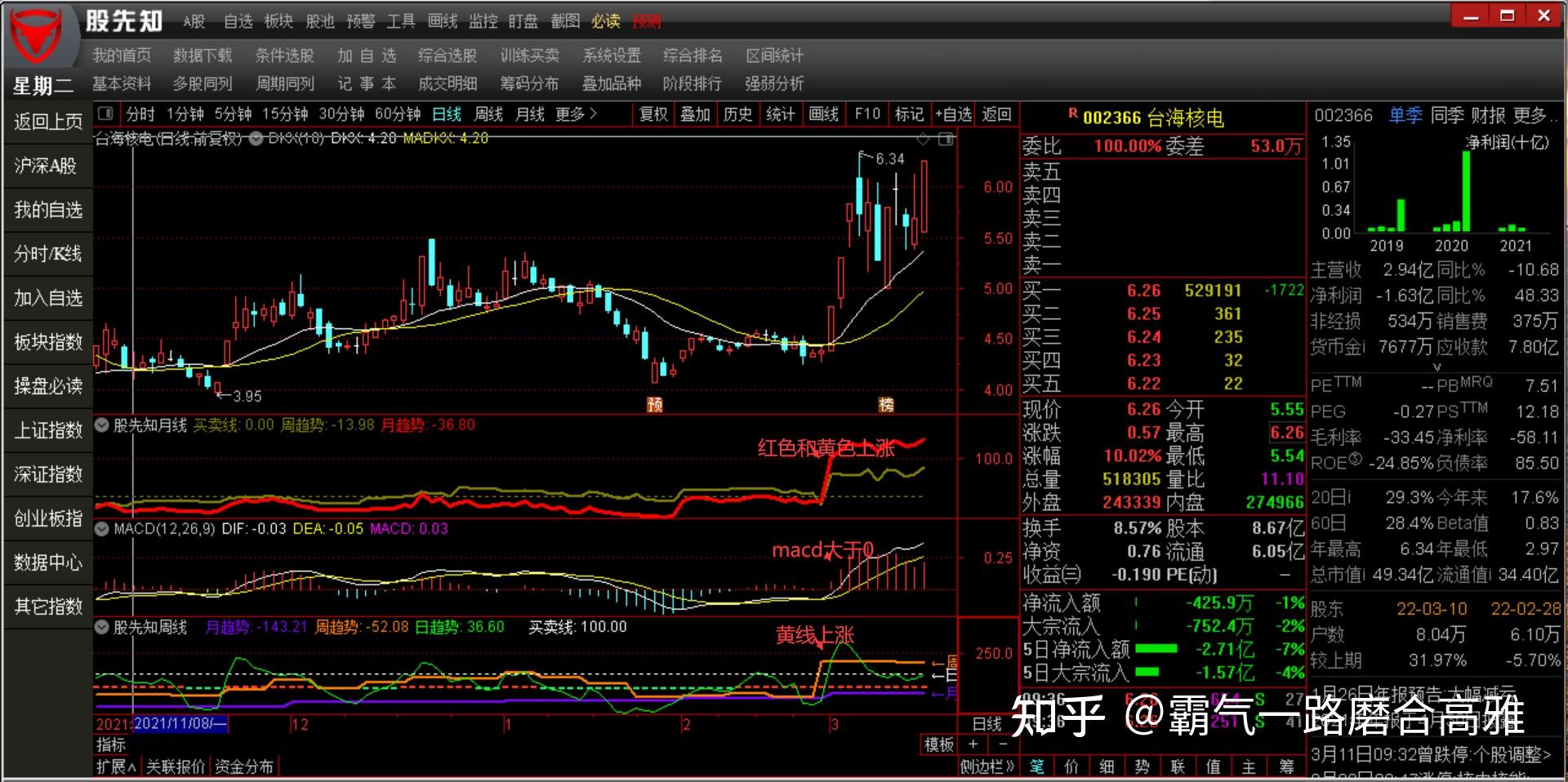The image size is (1568, 782).
Task: Click the 榜 marker on chart
Action: click(x=886, y=404)
